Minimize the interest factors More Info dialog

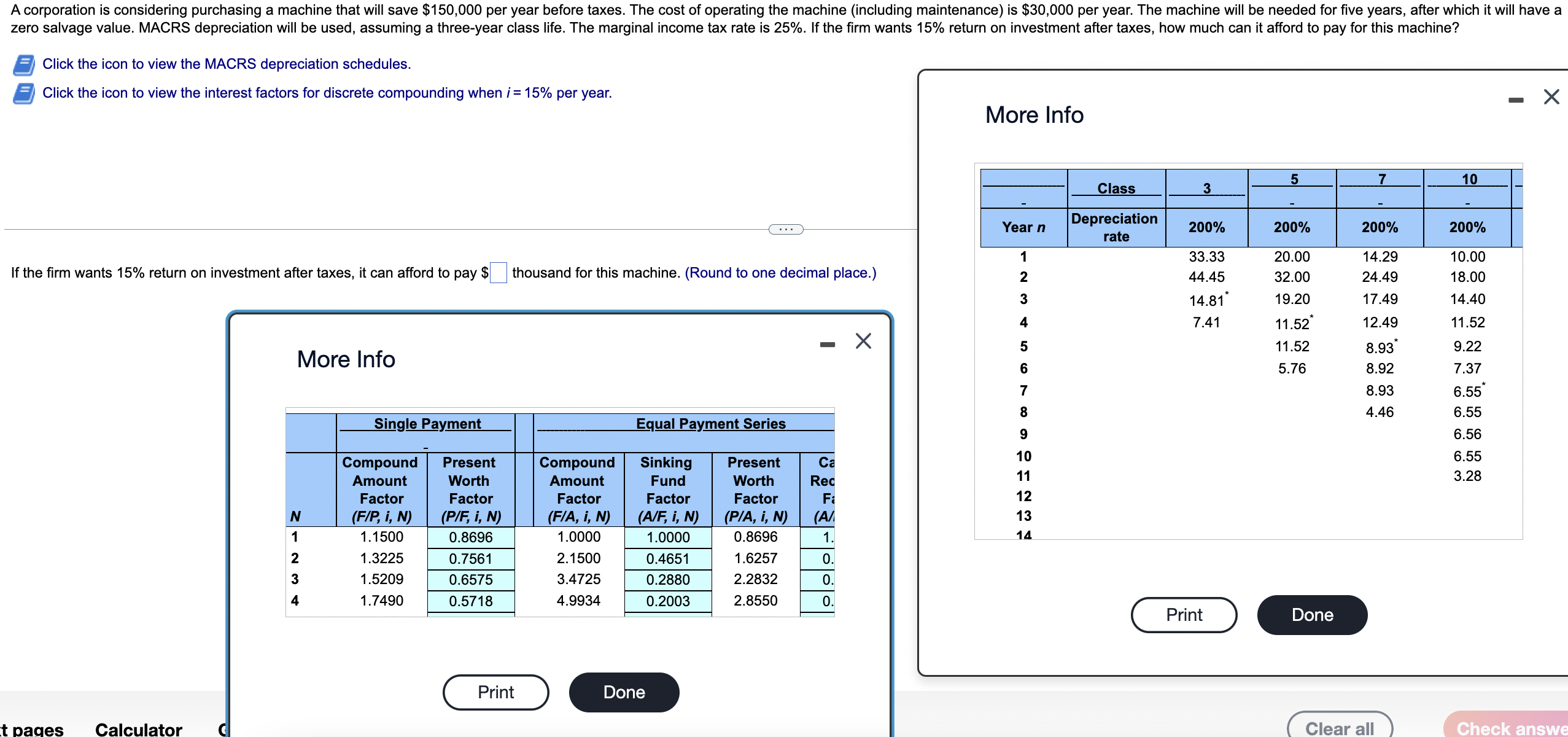[827, 345]
